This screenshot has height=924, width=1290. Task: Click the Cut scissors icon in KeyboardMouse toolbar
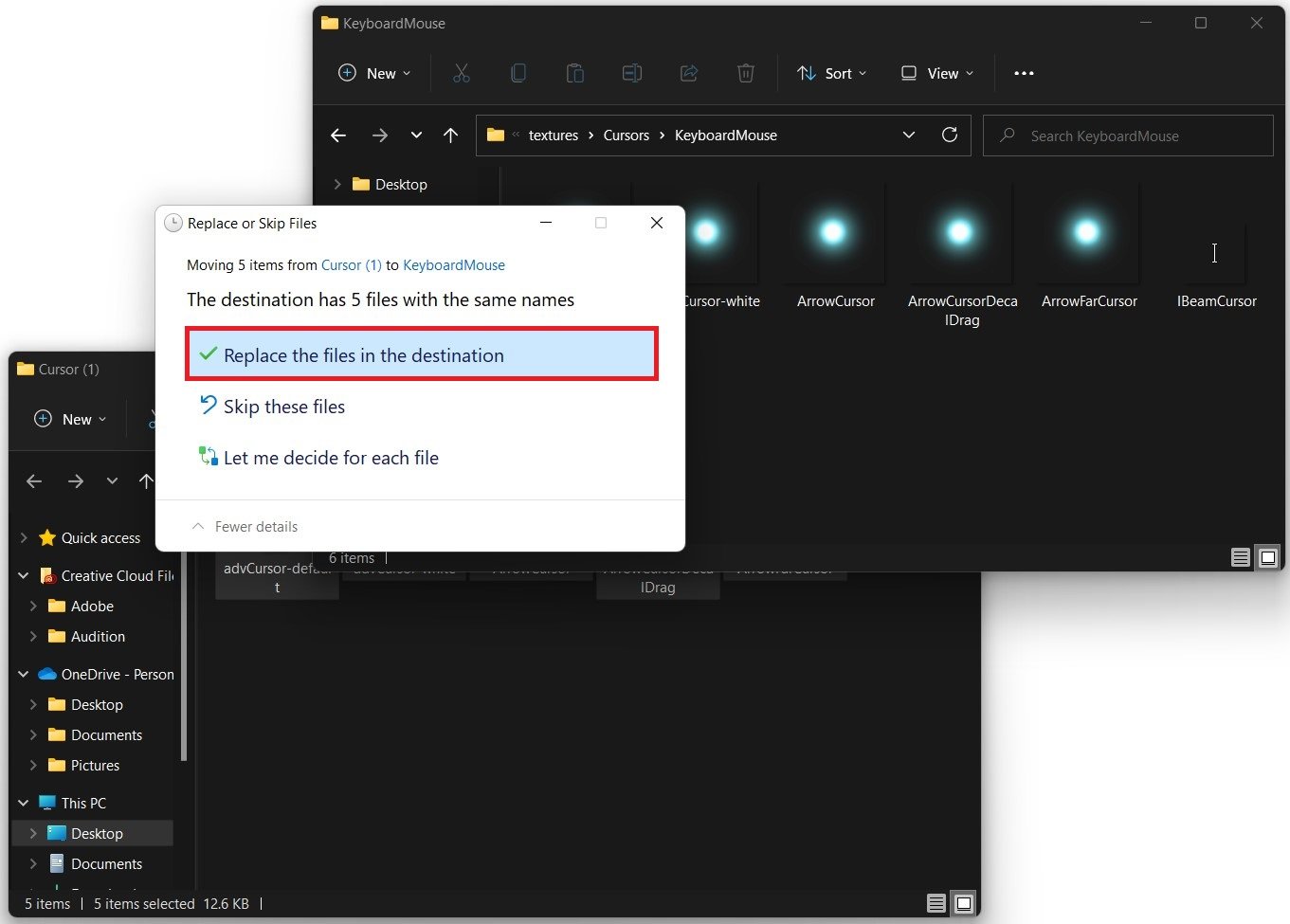462,73
